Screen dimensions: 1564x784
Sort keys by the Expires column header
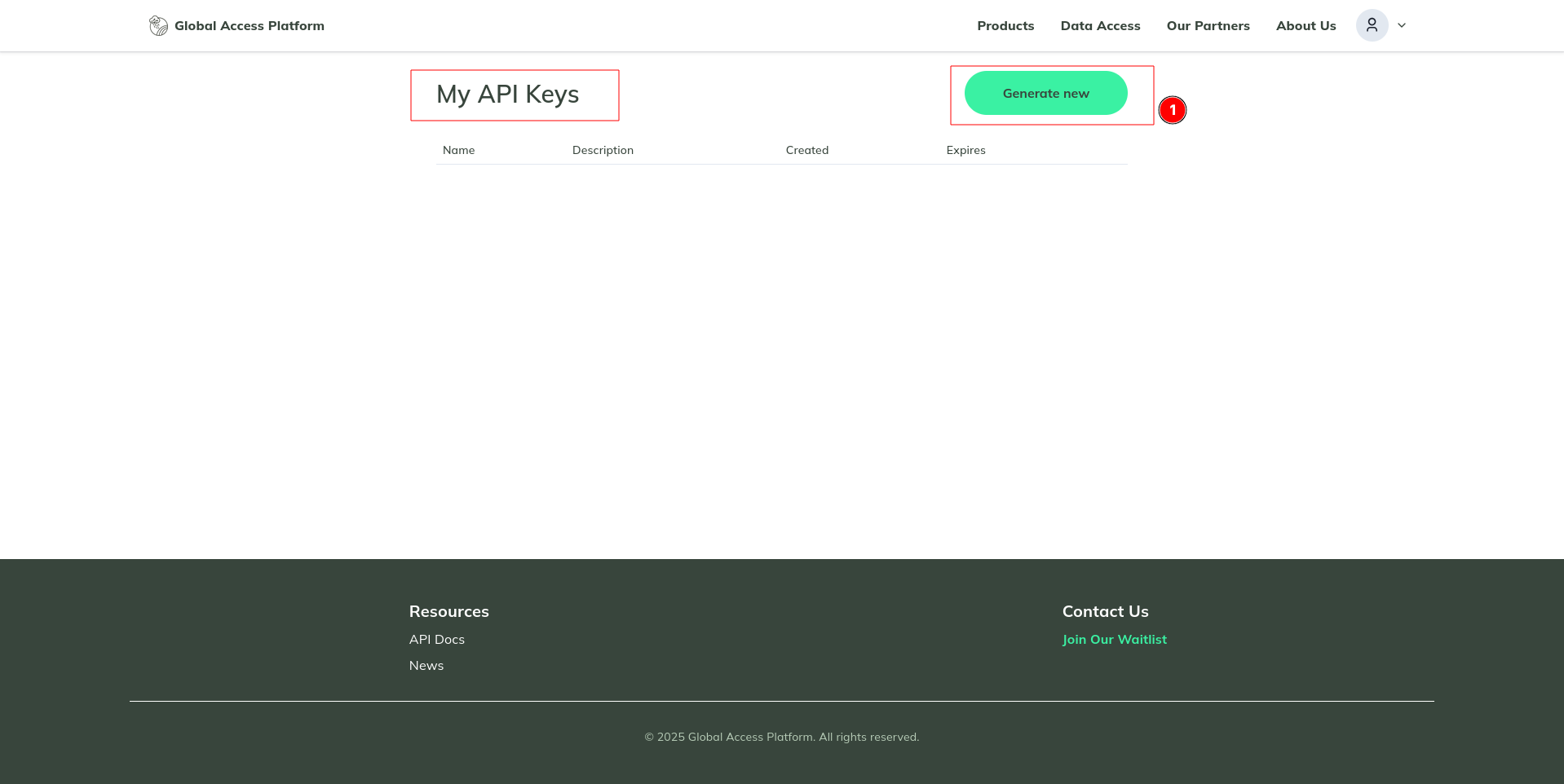(965, 150)
